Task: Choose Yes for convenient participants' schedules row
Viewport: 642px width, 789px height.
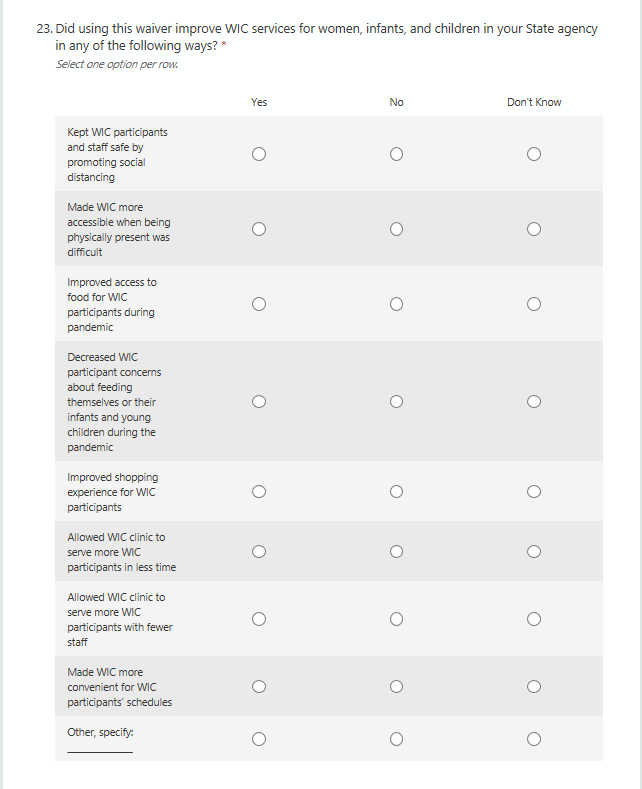Action: (x=259, y=687)
